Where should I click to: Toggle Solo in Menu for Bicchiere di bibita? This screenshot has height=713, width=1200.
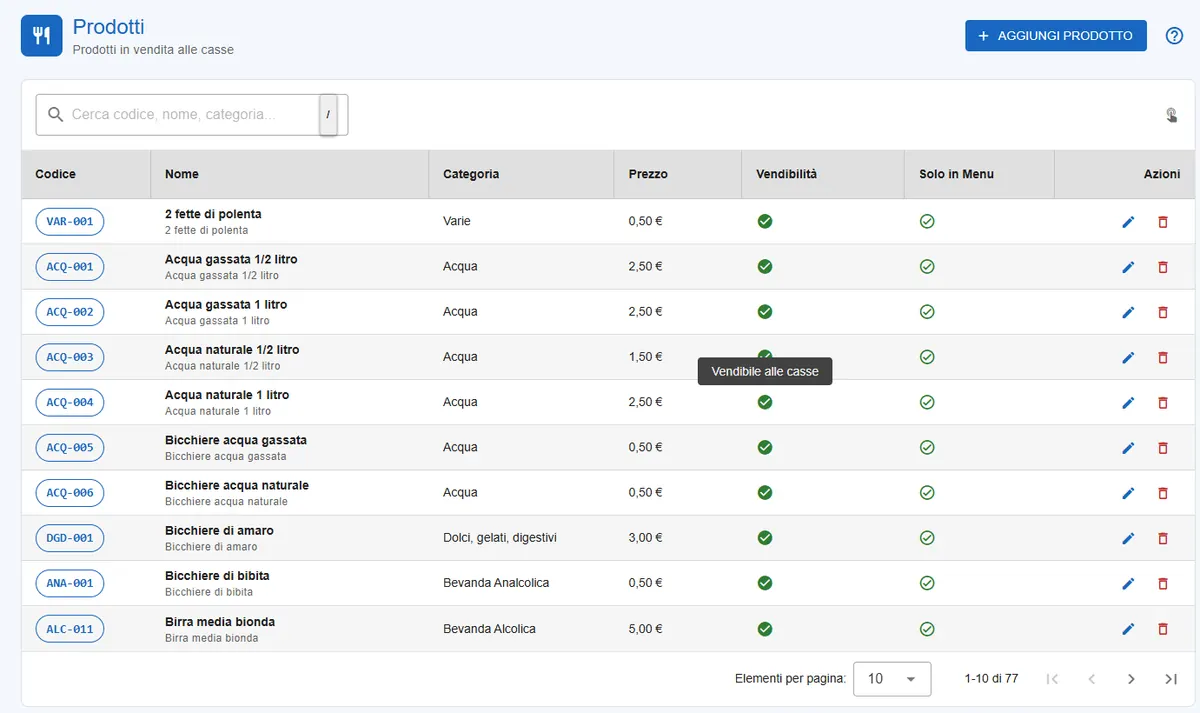927,583
